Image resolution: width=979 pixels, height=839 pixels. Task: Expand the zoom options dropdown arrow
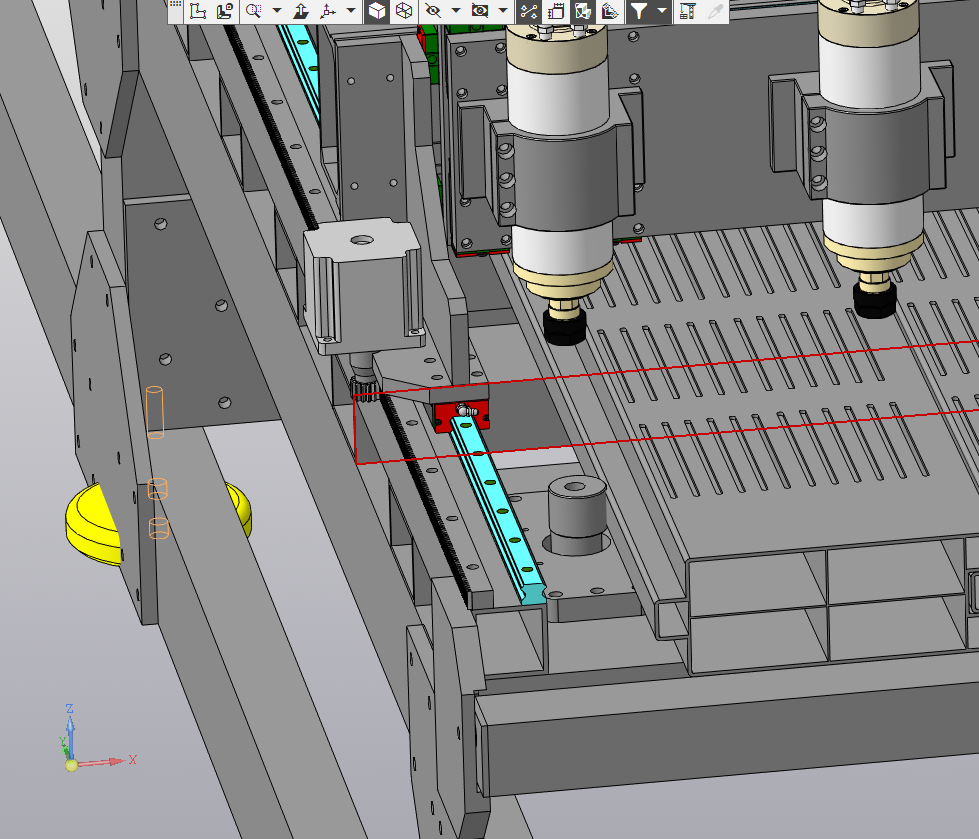point(277,11)
